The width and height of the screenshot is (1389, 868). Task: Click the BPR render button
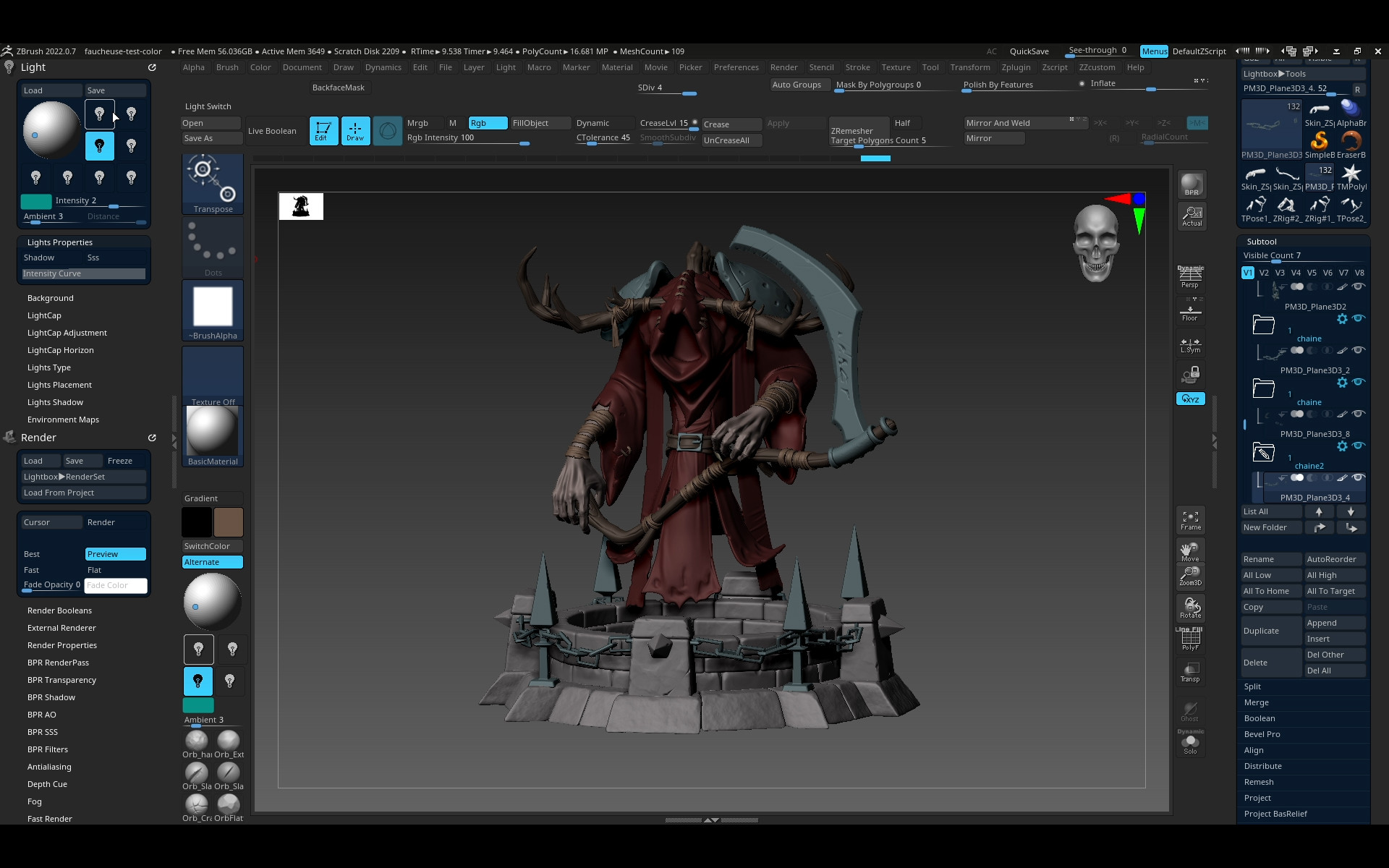click(1191, 184)
